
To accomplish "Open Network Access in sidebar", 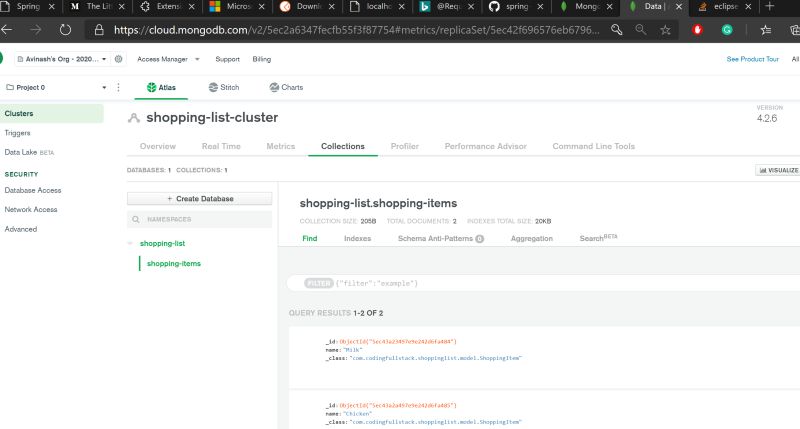I will point(31,210).
